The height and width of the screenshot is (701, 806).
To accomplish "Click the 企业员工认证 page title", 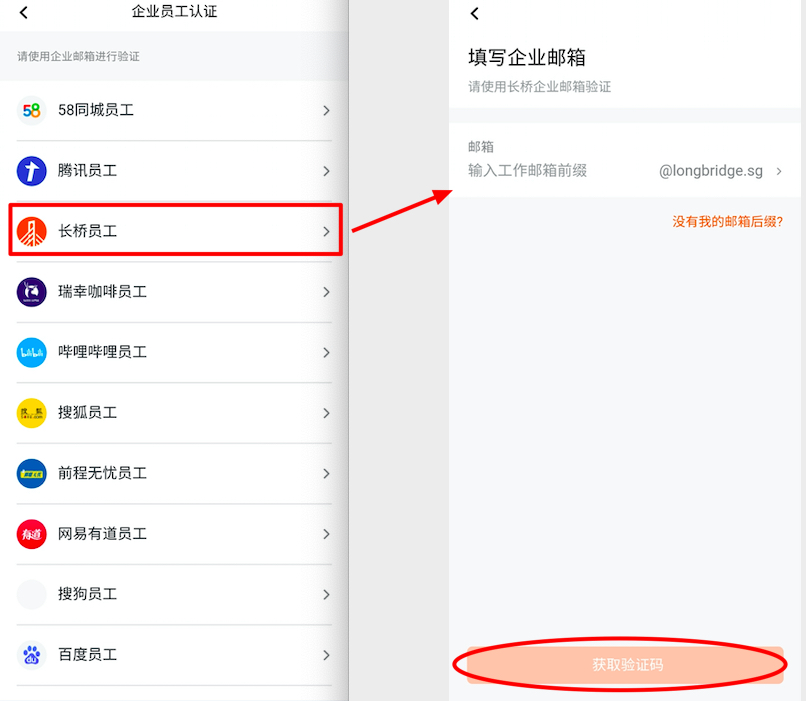I will coord(174,12).
